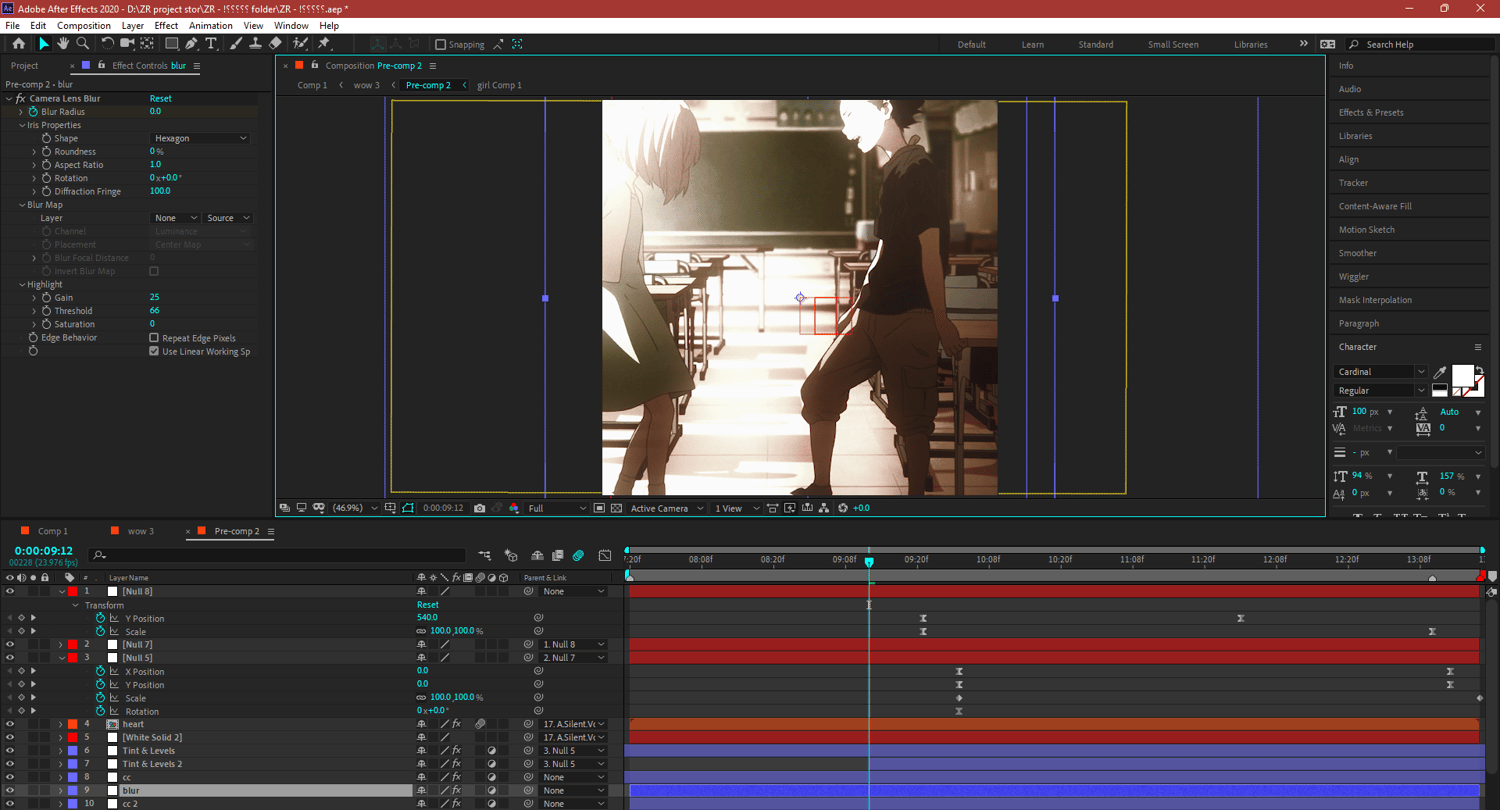Image resolution: width=1500 pixels, height=810 pixels.
Task: Select the Horizontal Type tool
Action: click(x=211, y=44)
